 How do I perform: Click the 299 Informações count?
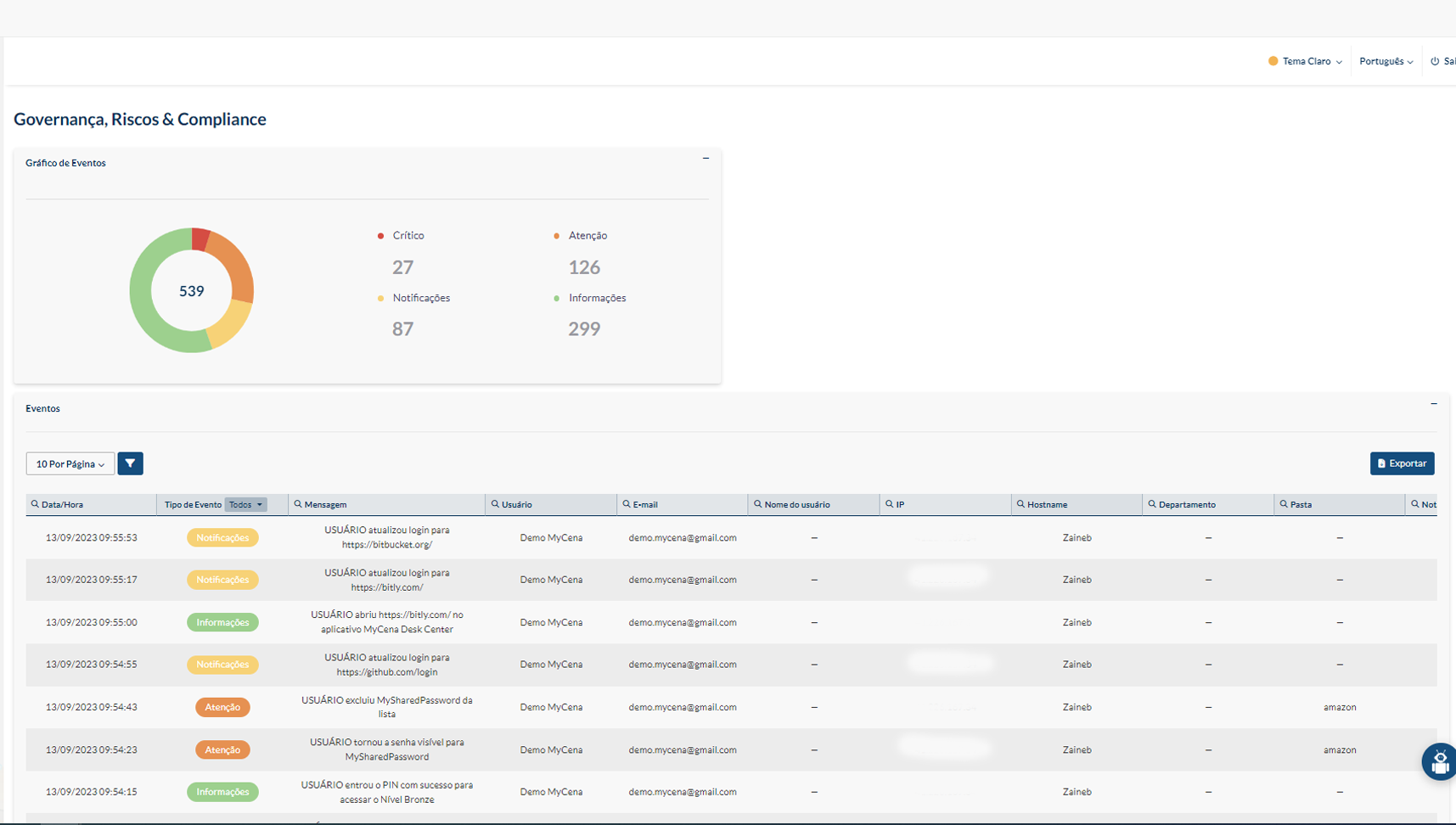(584, 329)
